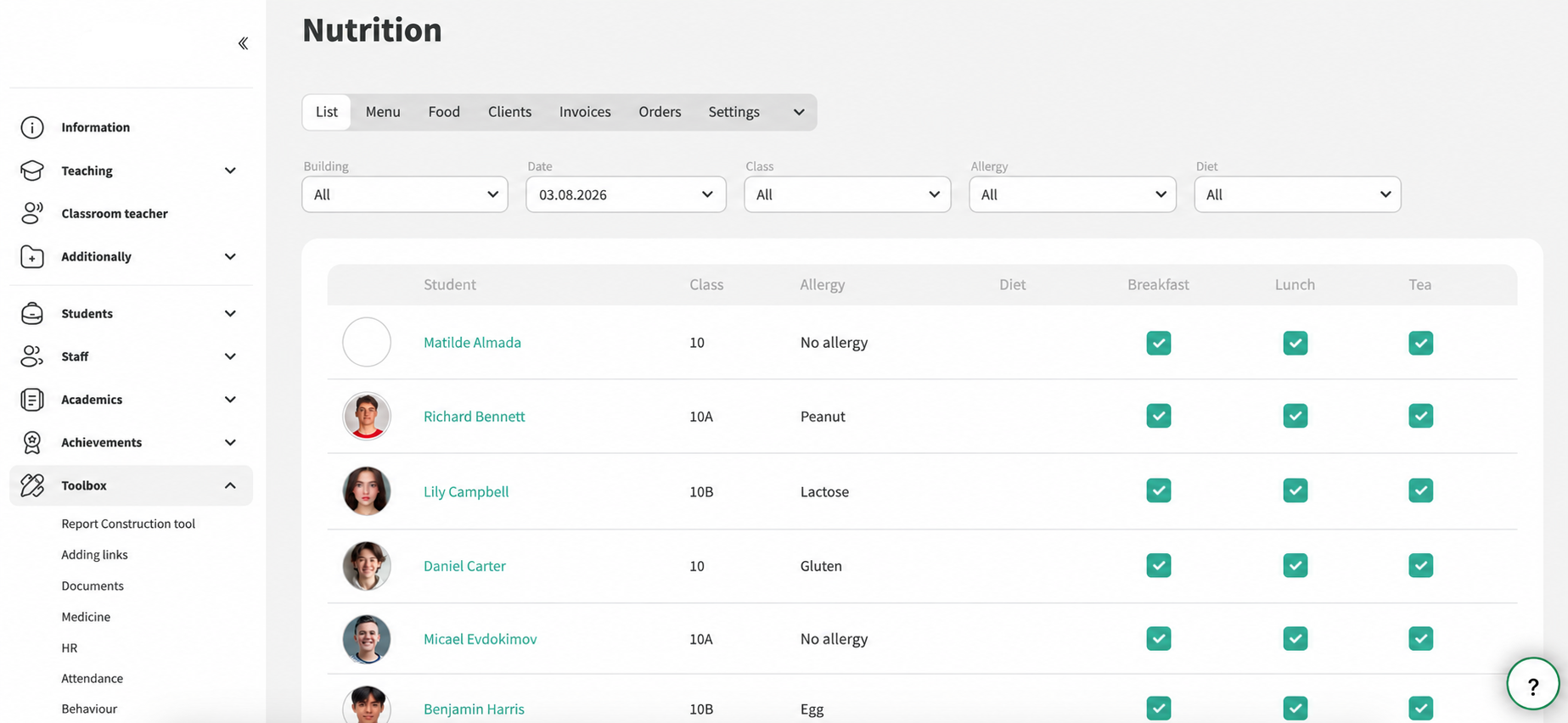Screen dimensions: 1568x723
Task: Expand the Achievements section chevron
Action: click(x=230, y=442)
